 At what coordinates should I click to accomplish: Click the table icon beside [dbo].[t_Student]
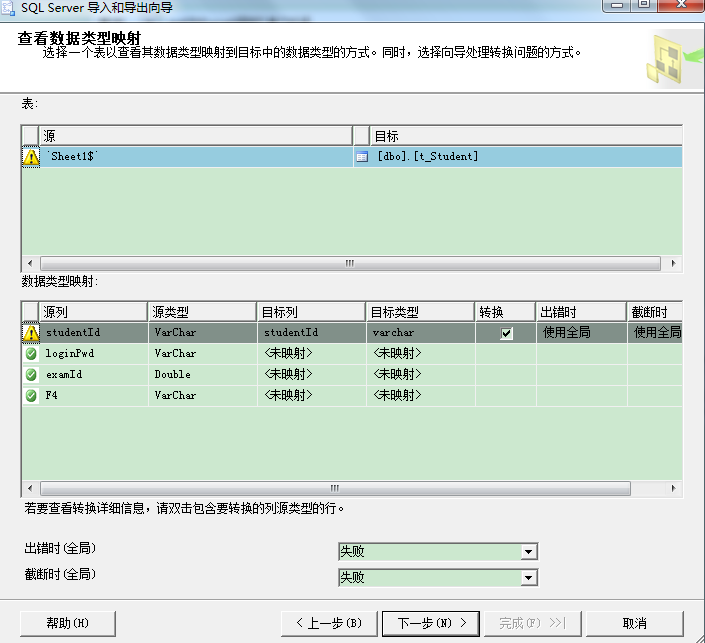[x=361, y=157]
